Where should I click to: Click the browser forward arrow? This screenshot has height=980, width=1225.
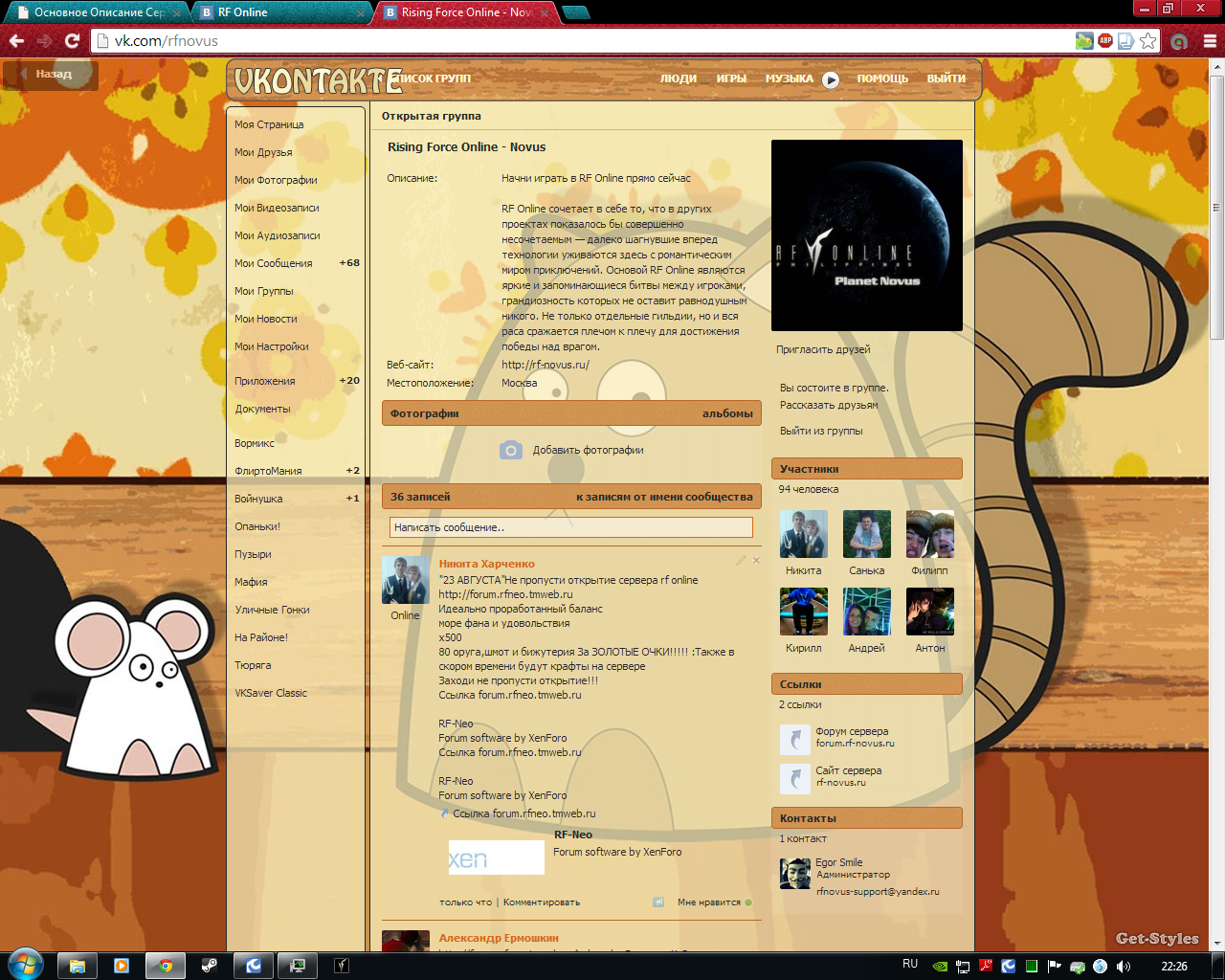point(44,41)
